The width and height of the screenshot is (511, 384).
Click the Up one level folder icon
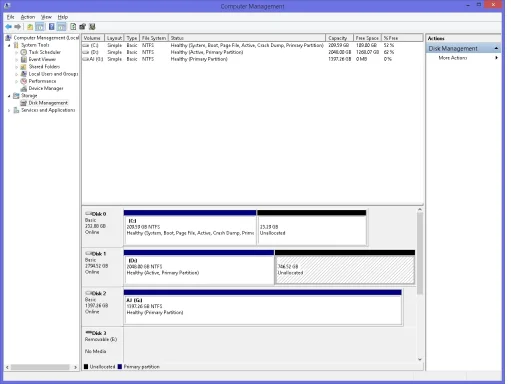30,27
